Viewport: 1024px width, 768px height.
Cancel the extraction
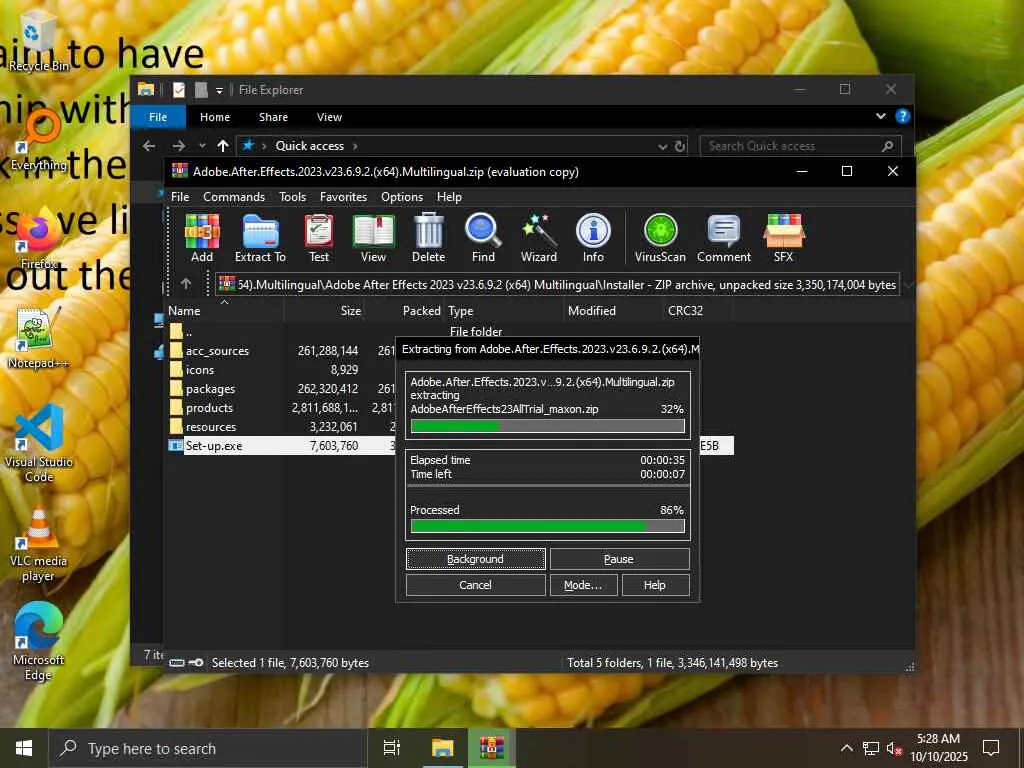[475, 585]
